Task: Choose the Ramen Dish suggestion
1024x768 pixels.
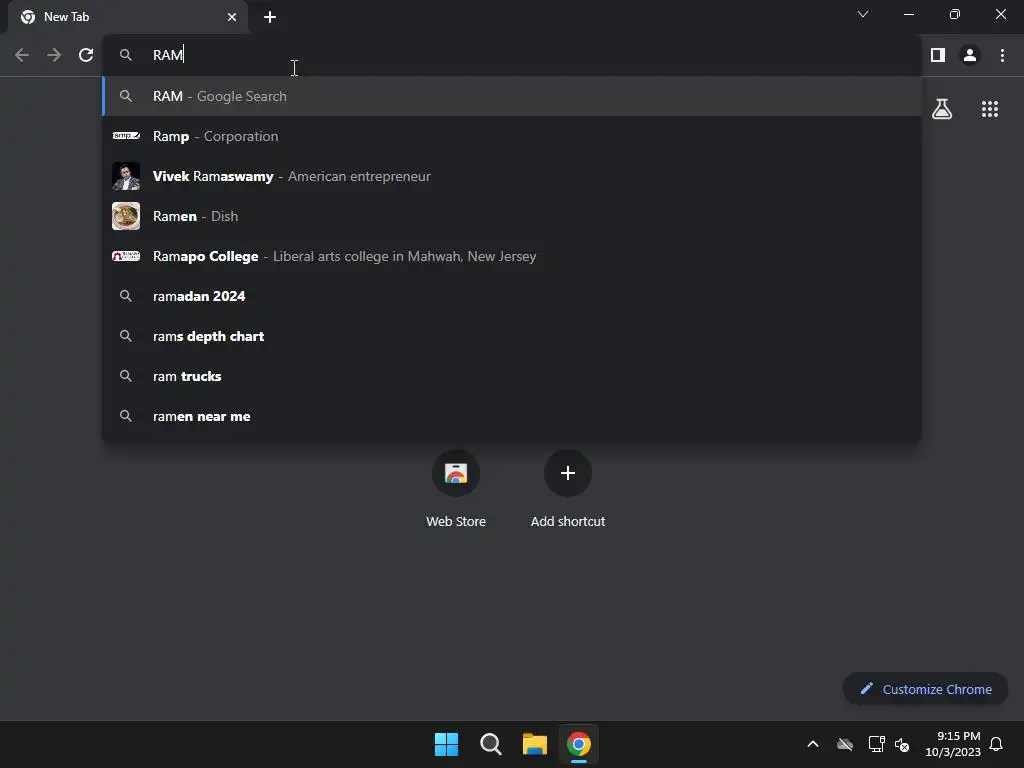Action: 512,216
